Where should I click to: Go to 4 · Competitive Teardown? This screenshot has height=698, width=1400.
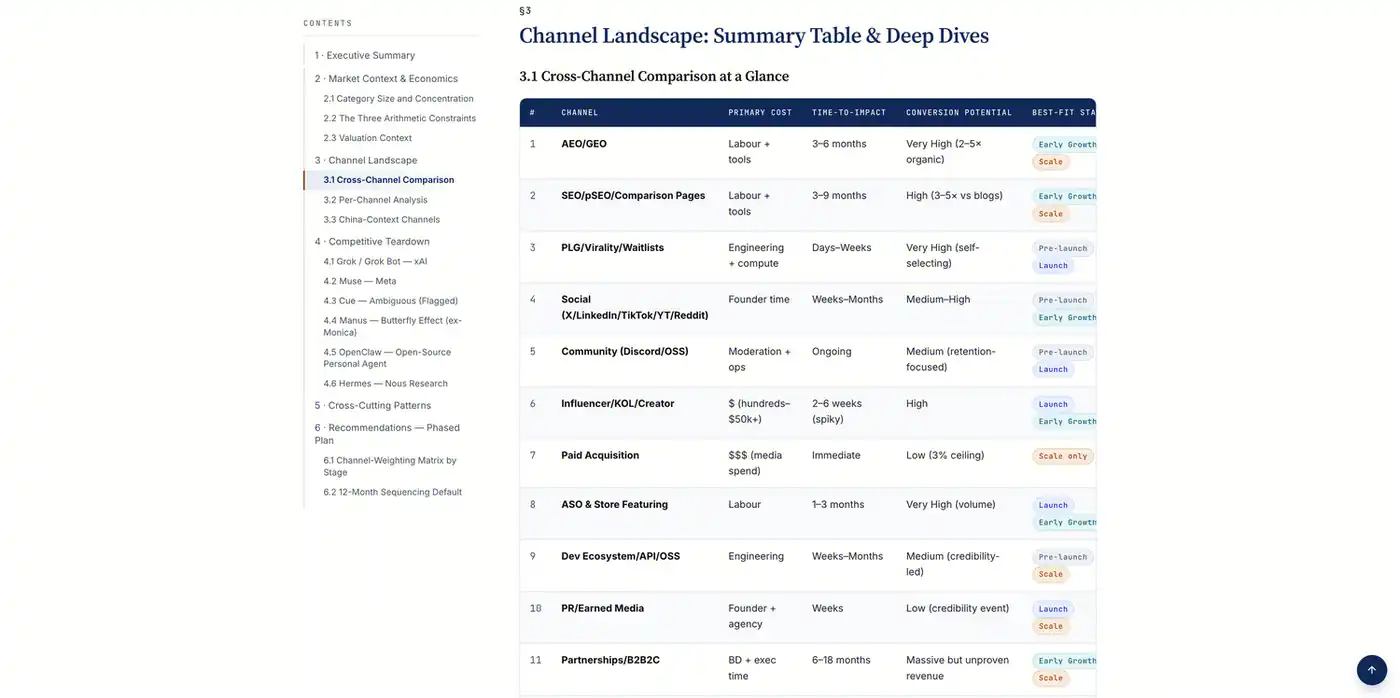point(372,241)
